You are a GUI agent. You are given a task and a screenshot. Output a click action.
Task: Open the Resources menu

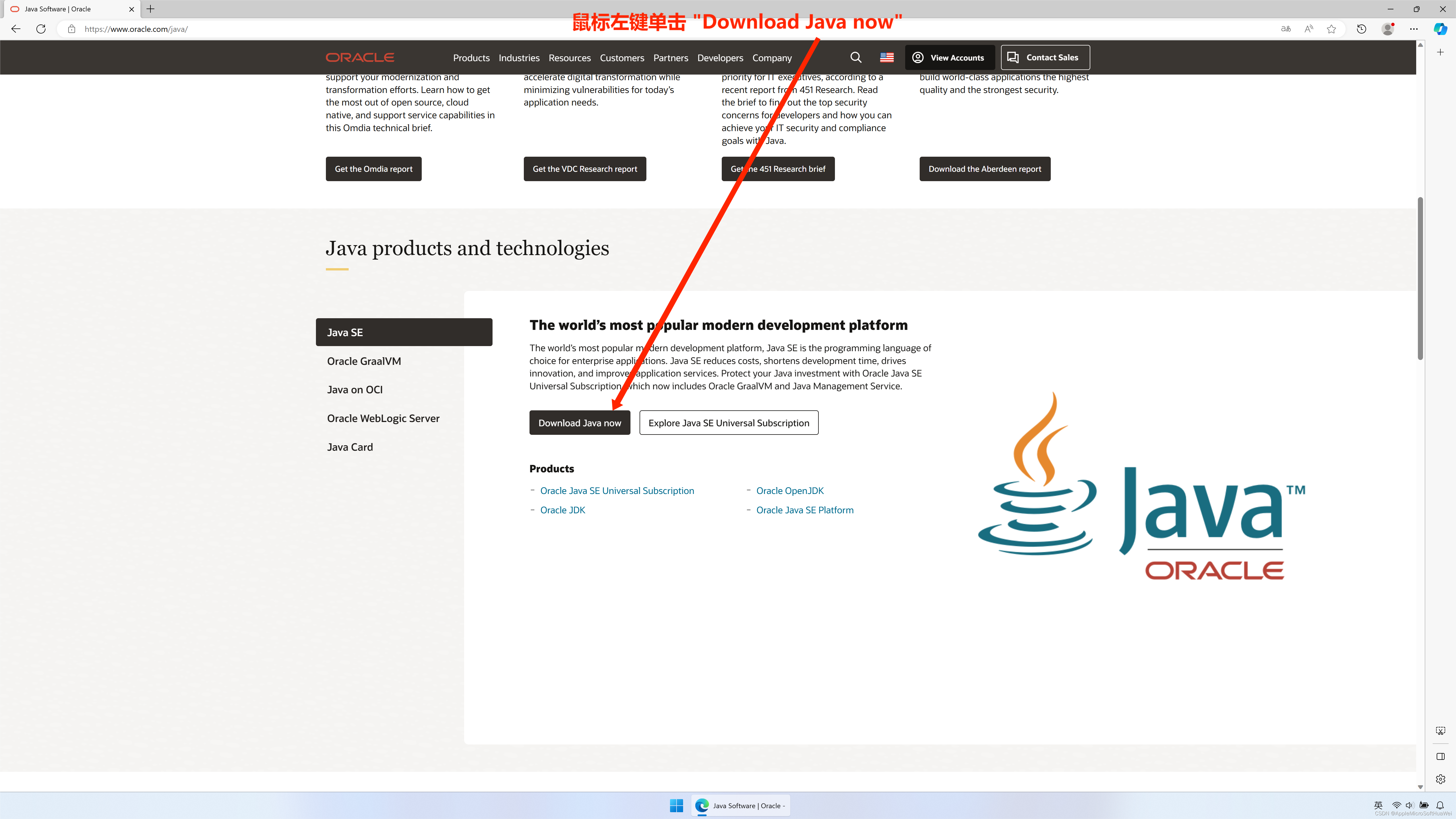click(569, 58)
